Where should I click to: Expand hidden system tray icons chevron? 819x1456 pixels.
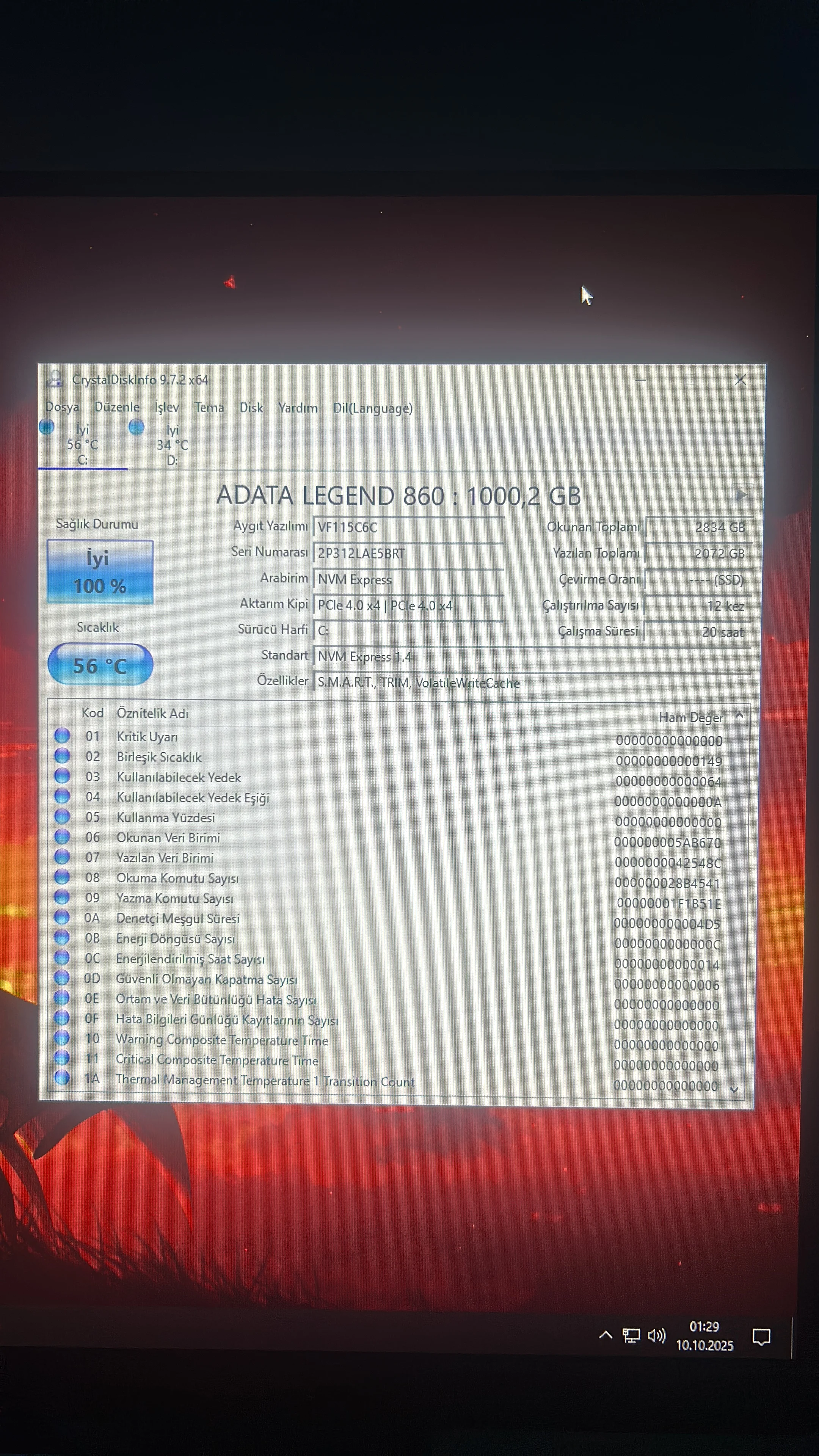[x=606, y=1335]
